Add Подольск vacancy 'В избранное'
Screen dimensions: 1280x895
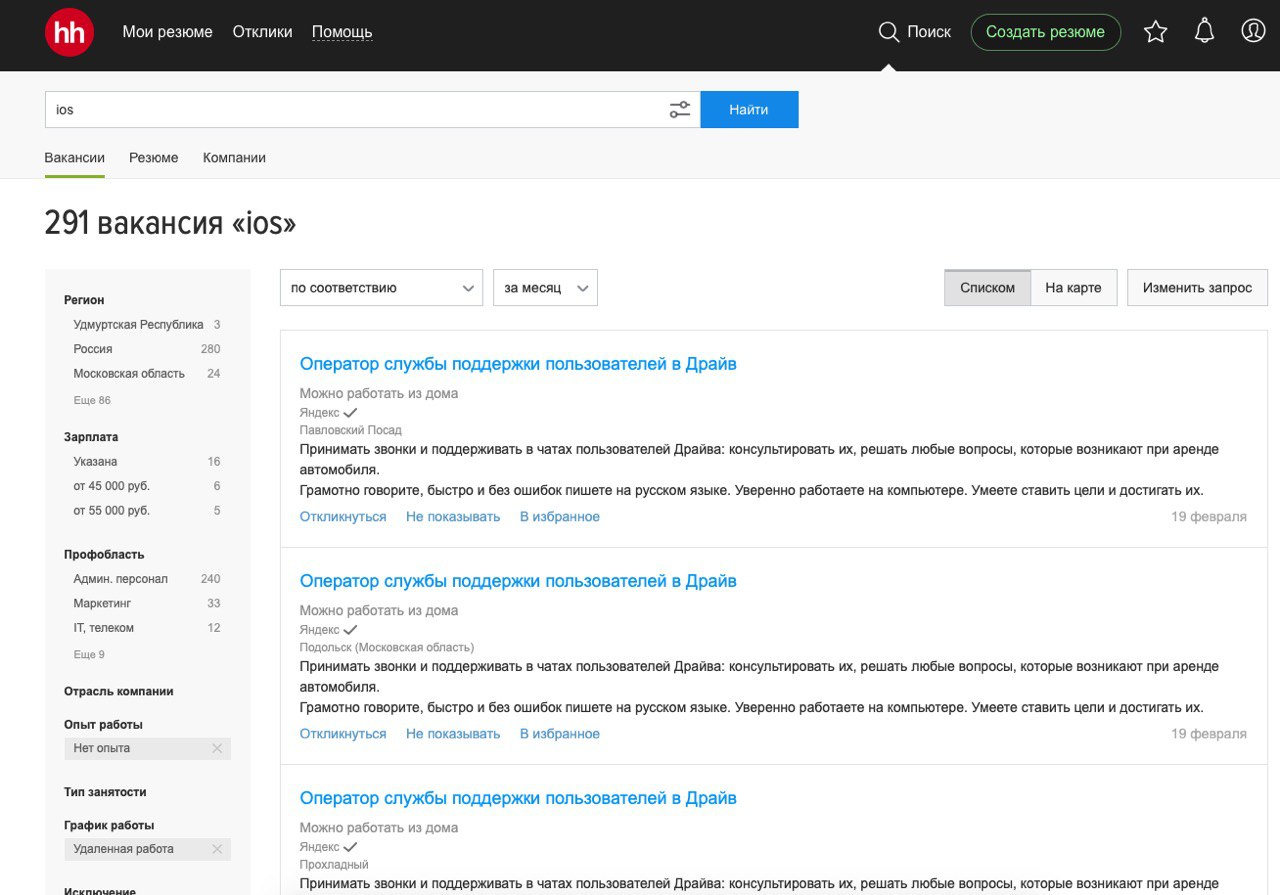(560, 734)
